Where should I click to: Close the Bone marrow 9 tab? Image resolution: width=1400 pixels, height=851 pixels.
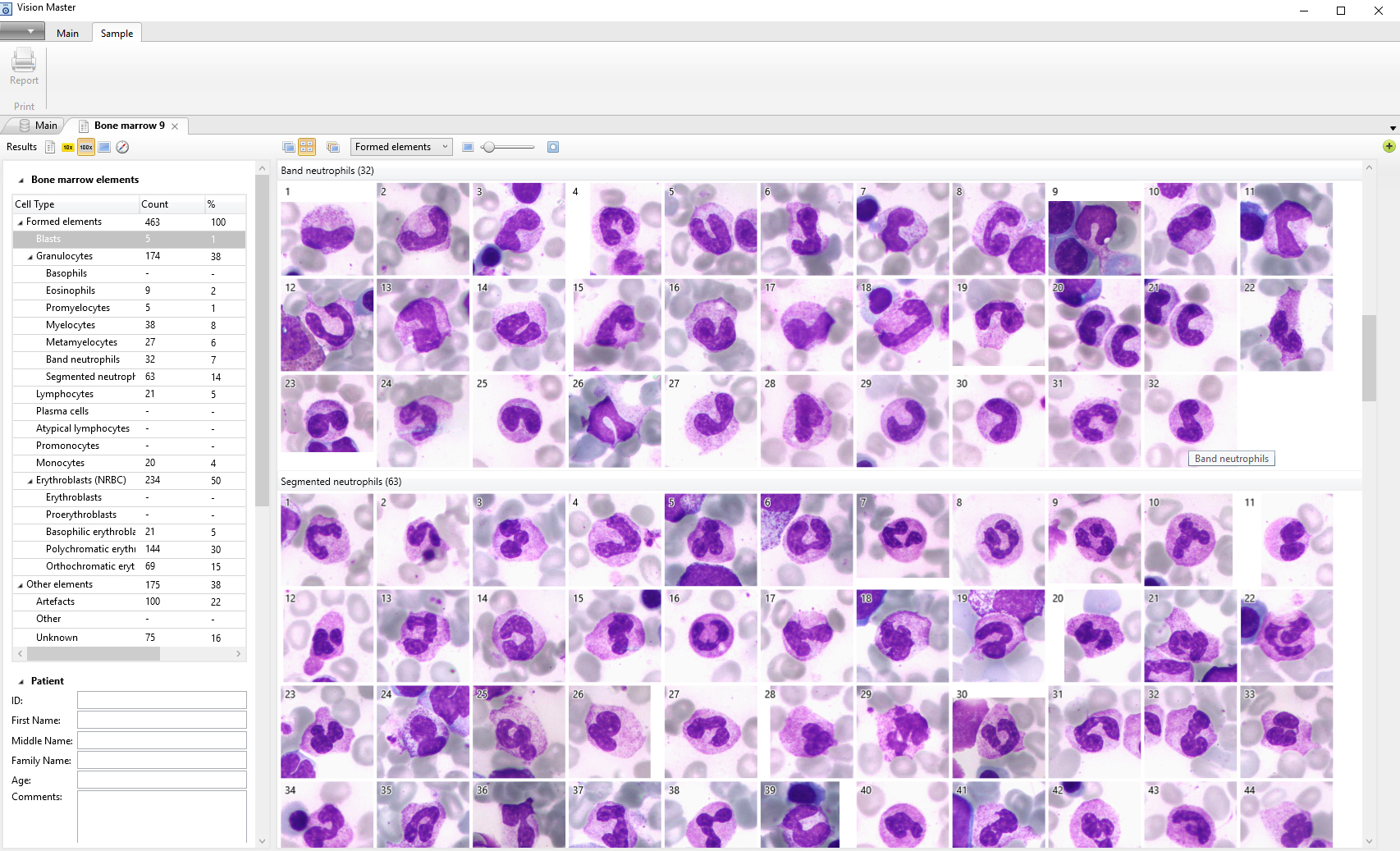click(x=175, y=126)
